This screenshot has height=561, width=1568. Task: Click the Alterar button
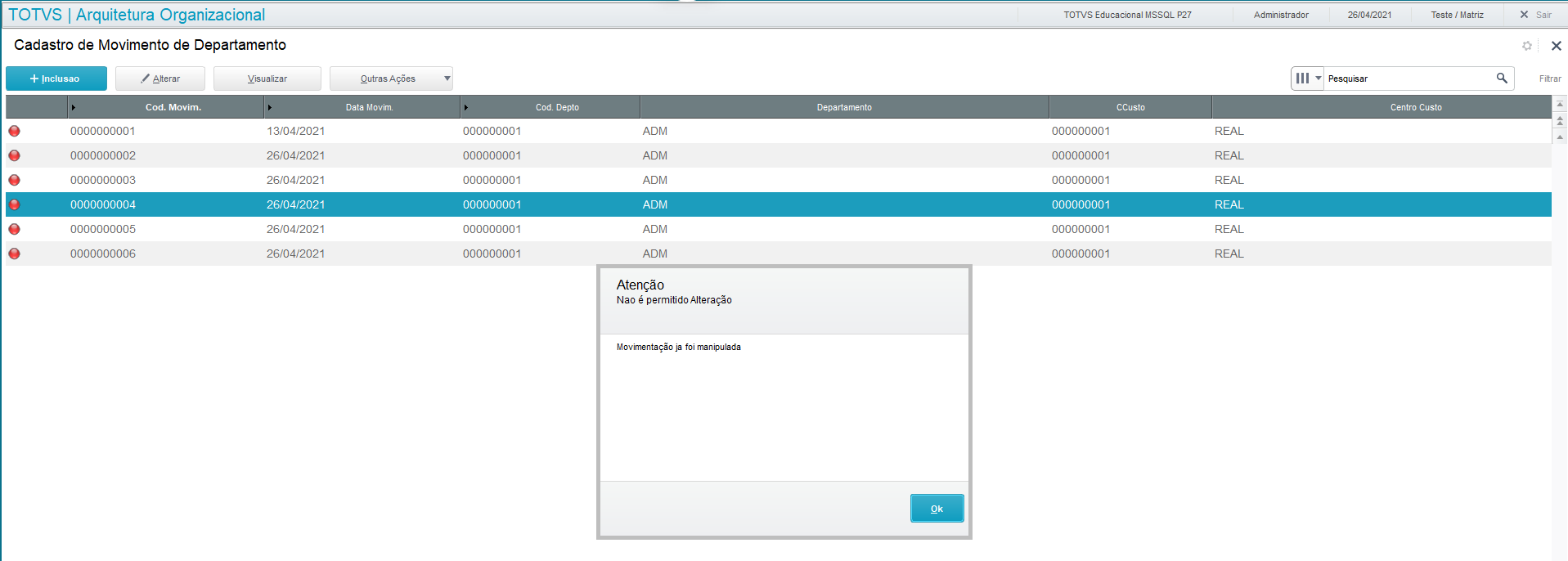[160, 79]
